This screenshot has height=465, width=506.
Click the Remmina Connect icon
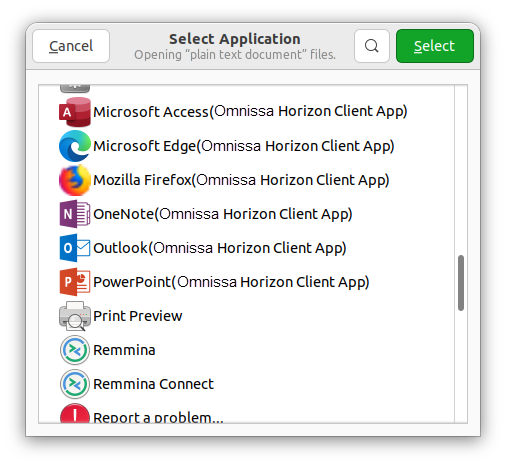point(75,384)
